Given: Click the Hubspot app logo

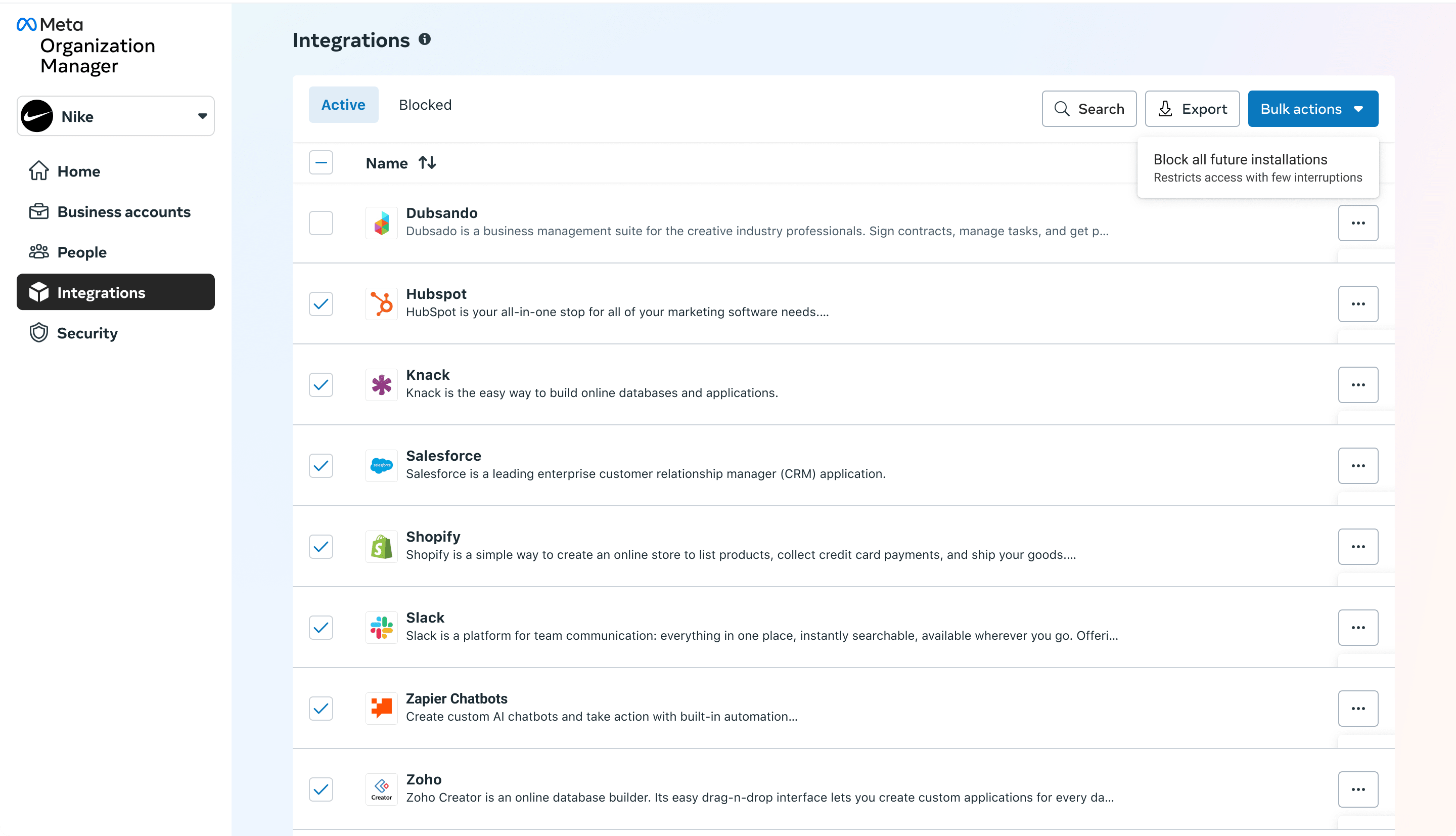Looking at the screenshot, I should [x=381, y=304].
